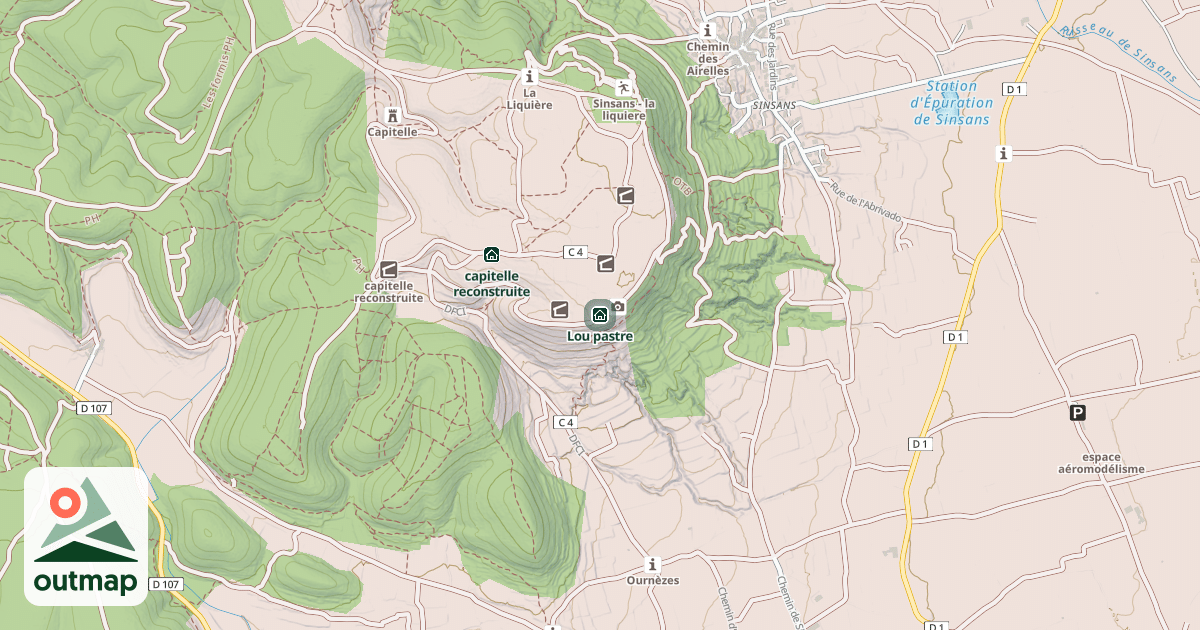Screen dimensions: 1200x630
Task: Click the bold green capitelle reconstruite label
Action: coord(491,284)
